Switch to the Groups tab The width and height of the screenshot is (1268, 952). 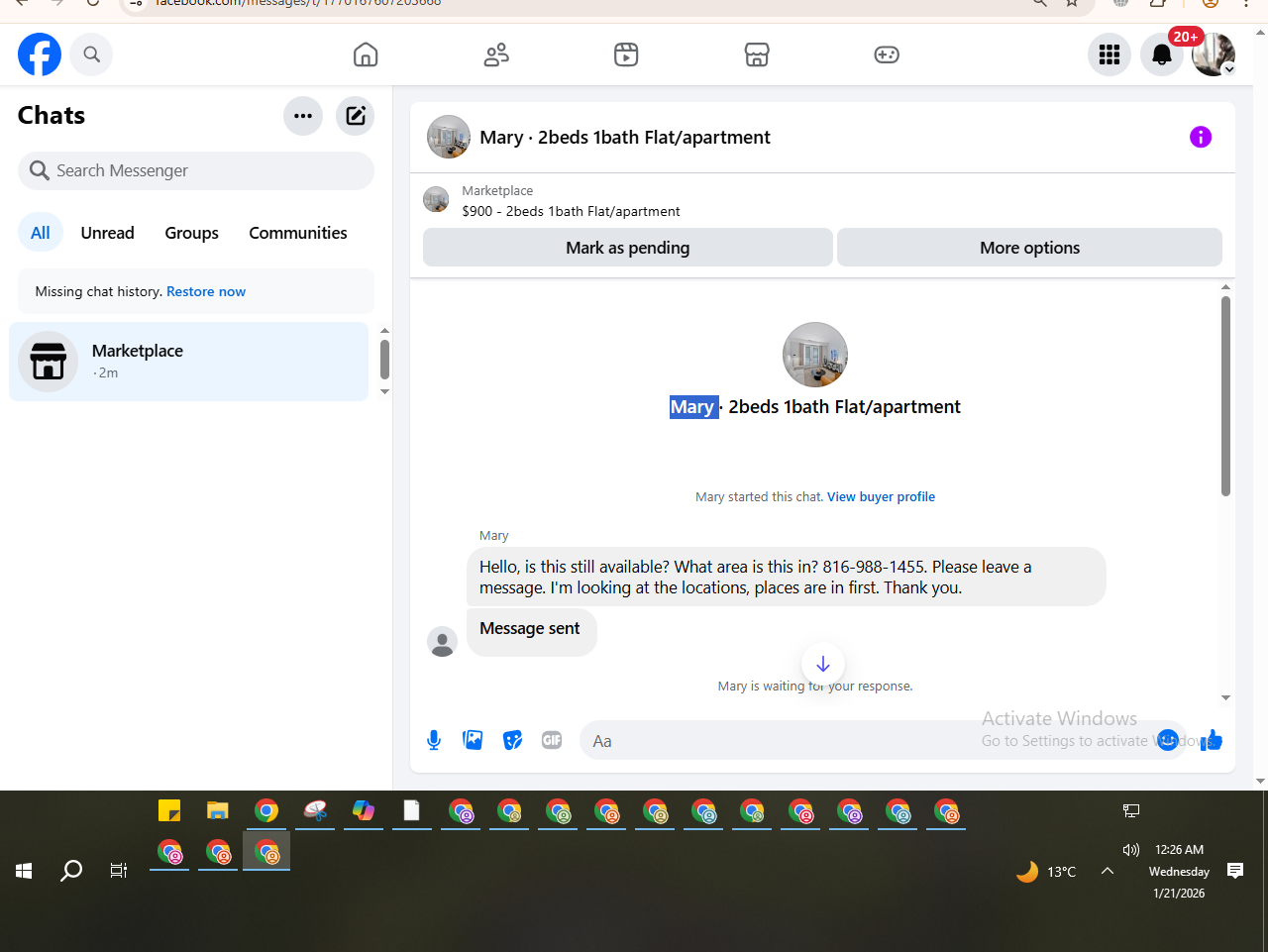(x=191, y=233)
